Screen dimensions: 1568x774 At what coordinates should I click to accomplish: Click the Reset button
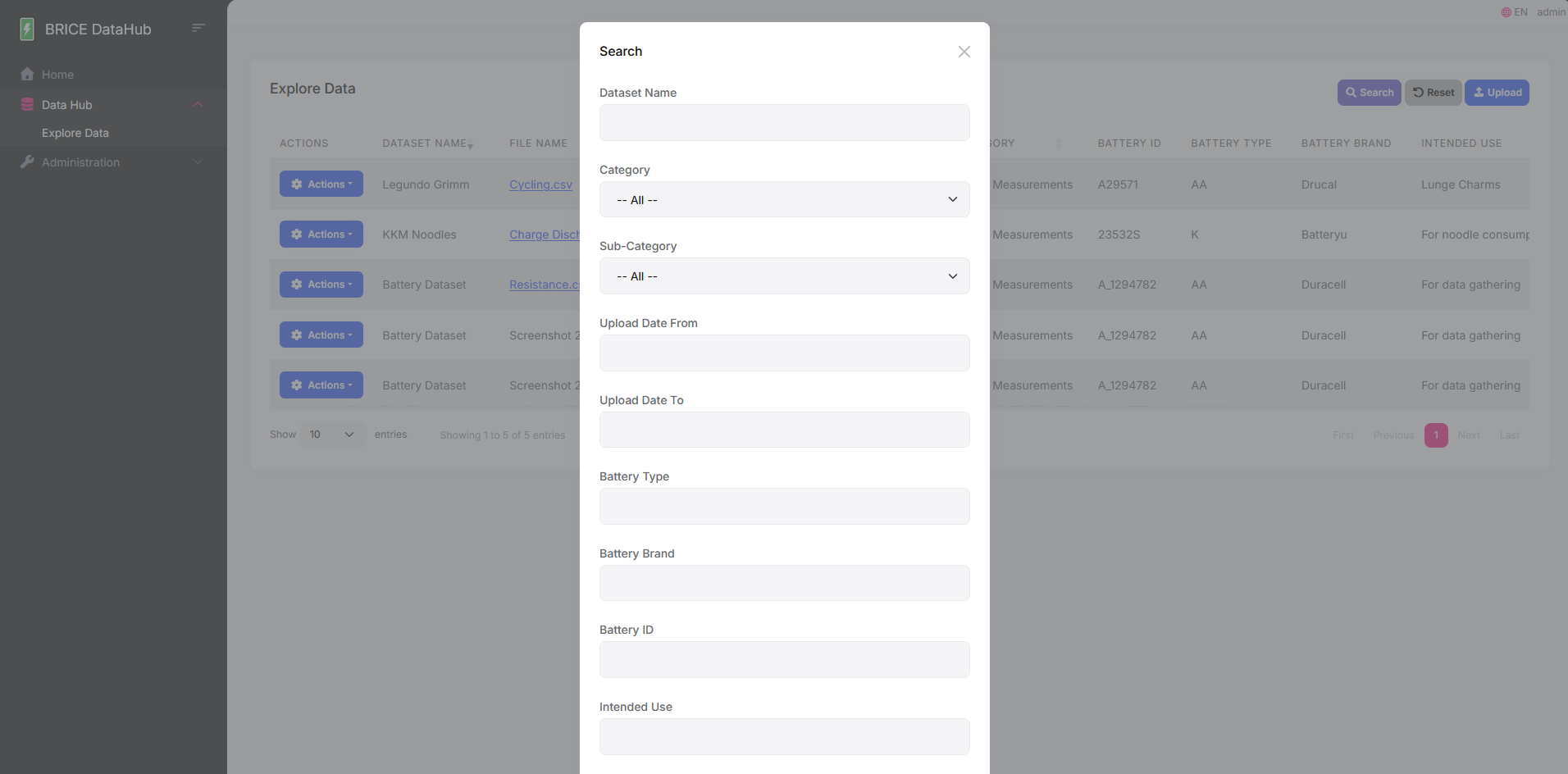point(1433,93)
